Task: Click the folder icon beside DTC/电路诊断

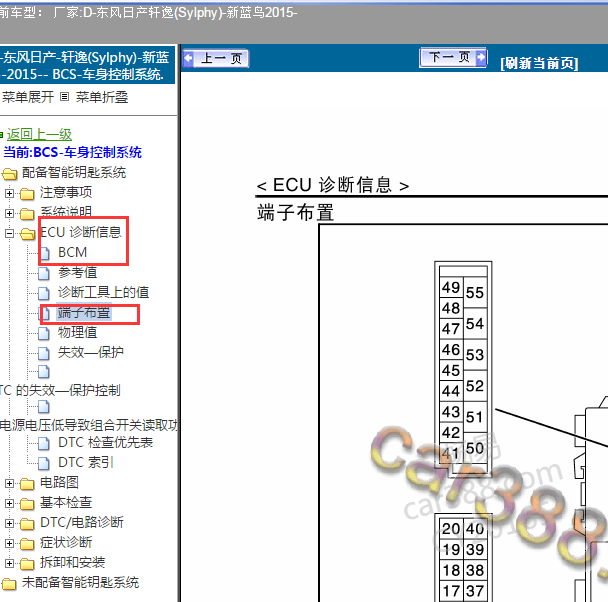Action: 27,524
